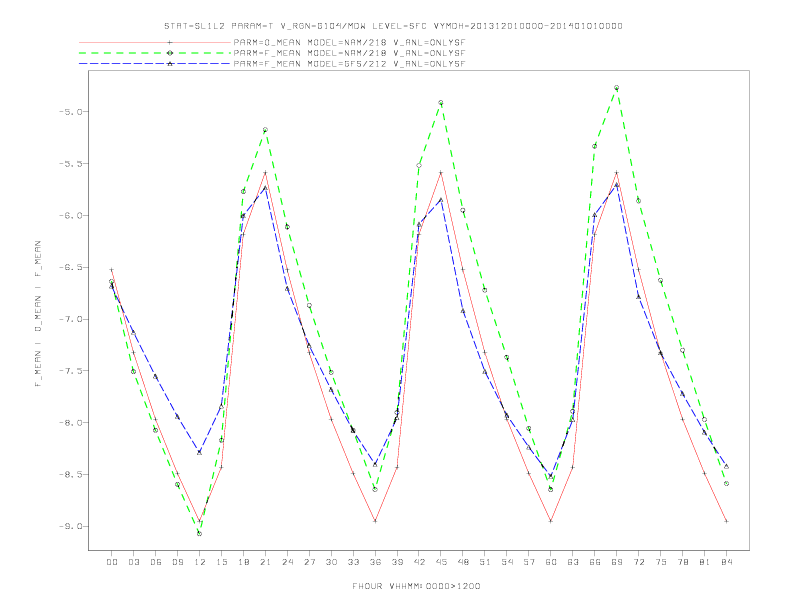The image size is (792, 612).
Task: Click the green circle marker at the hour 12 minimum
Action: pyautogui.click(x=200, y=534)
